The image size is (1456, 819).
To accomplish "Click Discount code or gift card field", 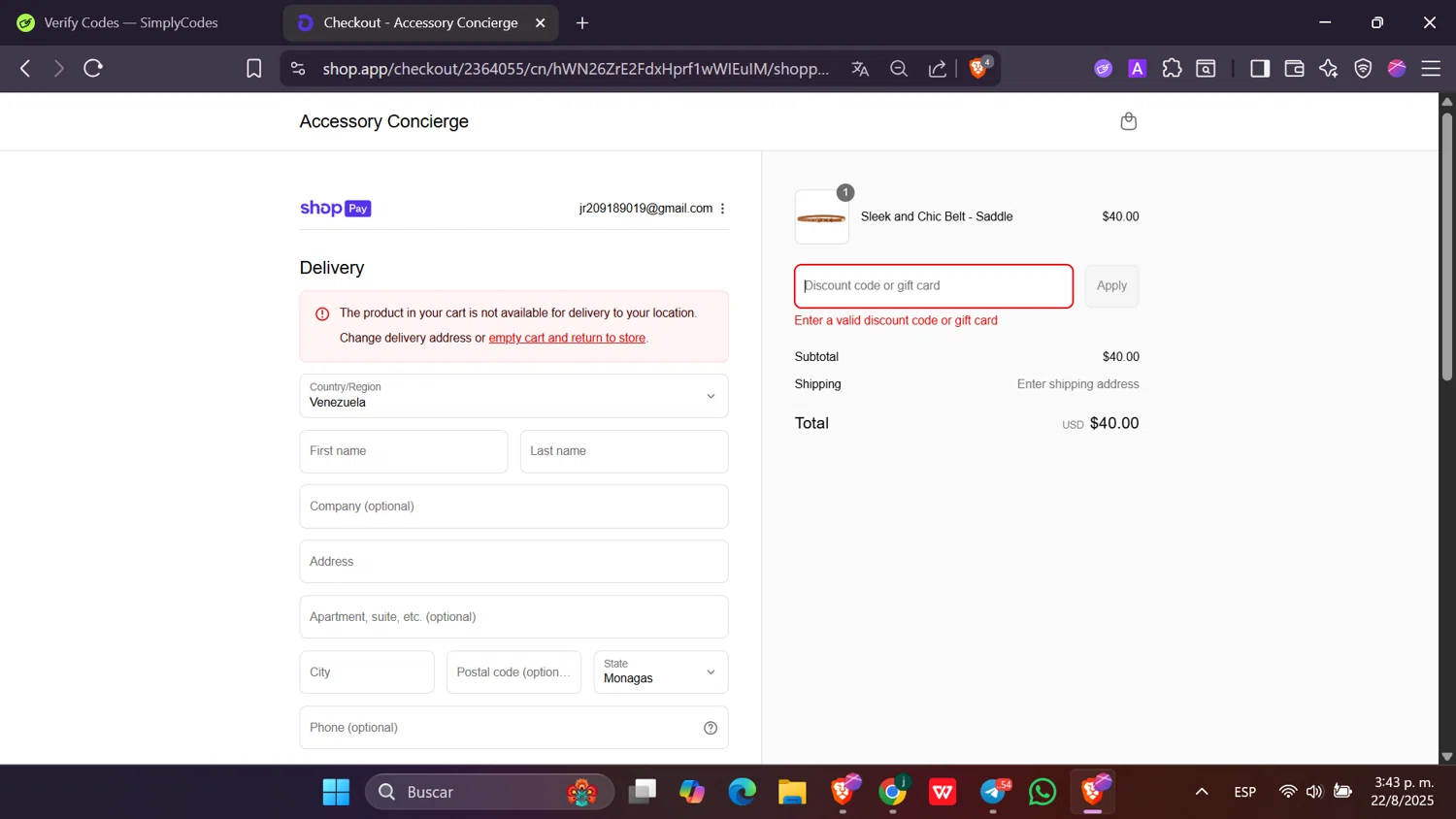I will 934,286.
